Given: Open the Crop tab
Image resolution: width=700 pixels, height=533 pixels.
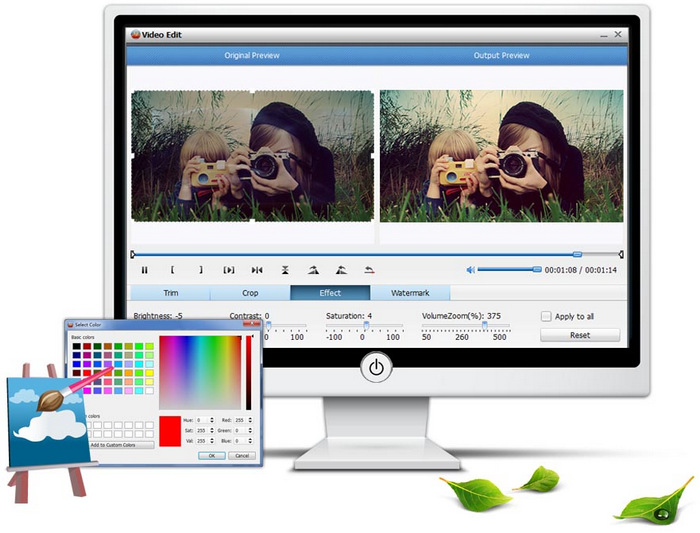Looking at the screenshot, I should (x=250, y=293).
